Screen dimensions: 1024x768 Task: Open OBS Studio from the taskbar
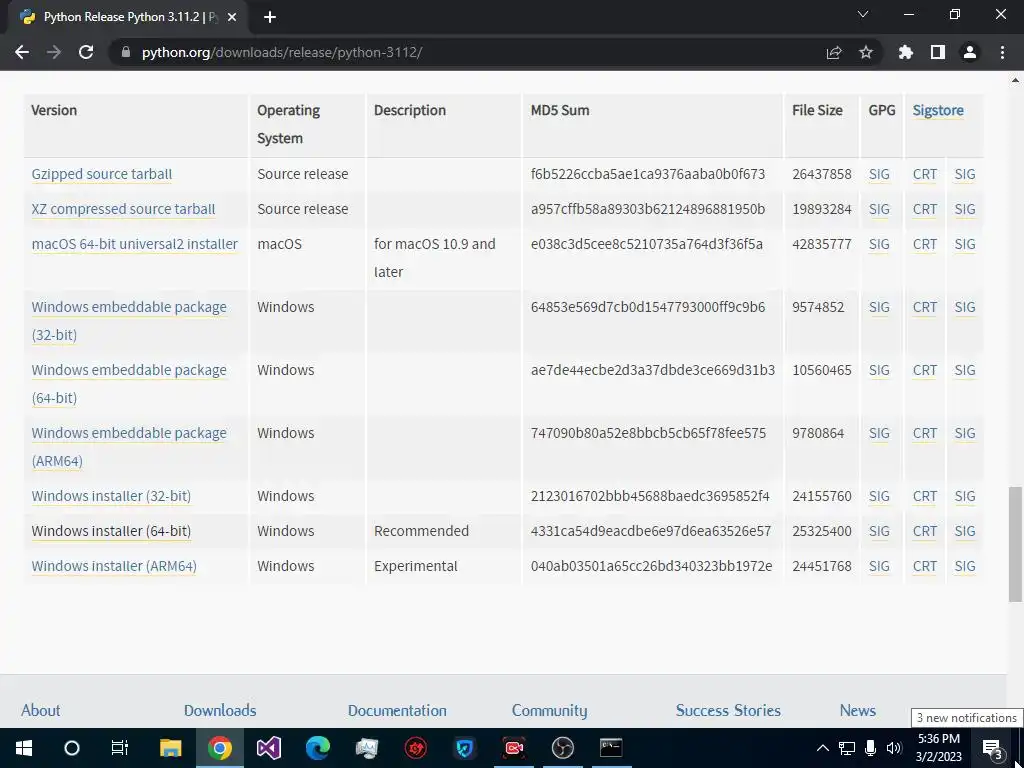(x=562, y=748)
